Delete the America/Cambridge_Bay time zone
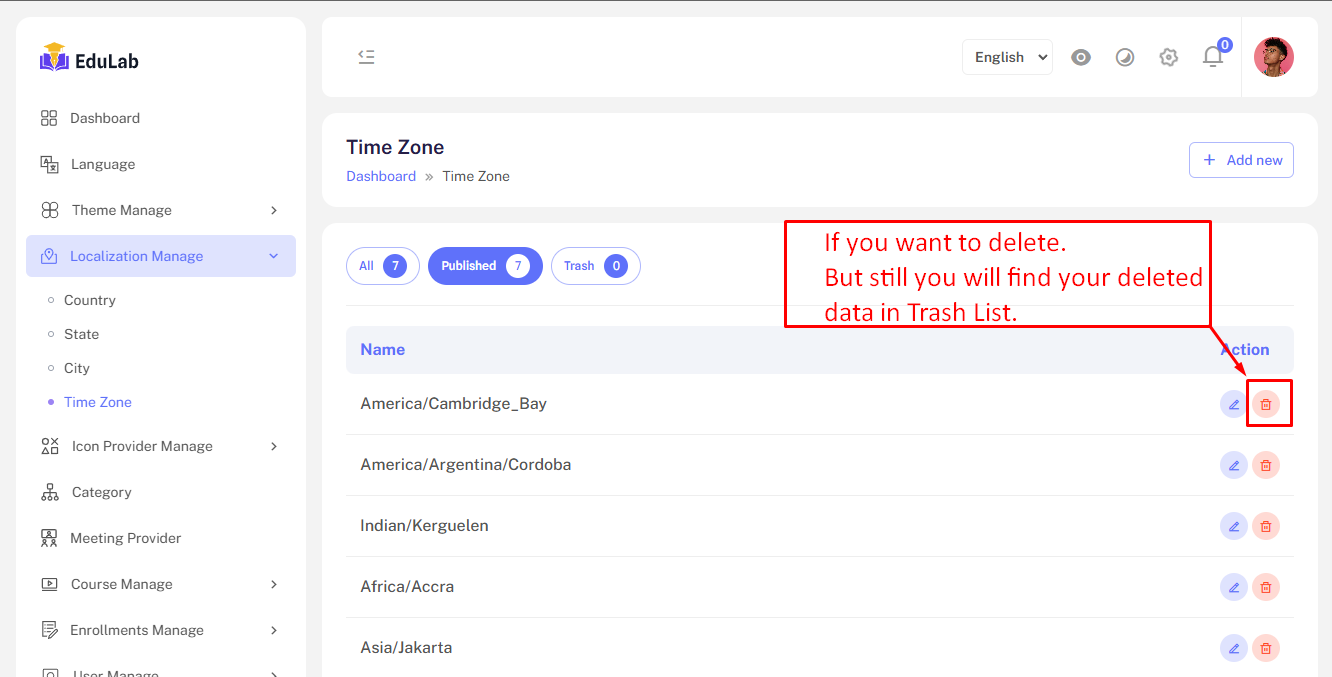 [1266, 404]
